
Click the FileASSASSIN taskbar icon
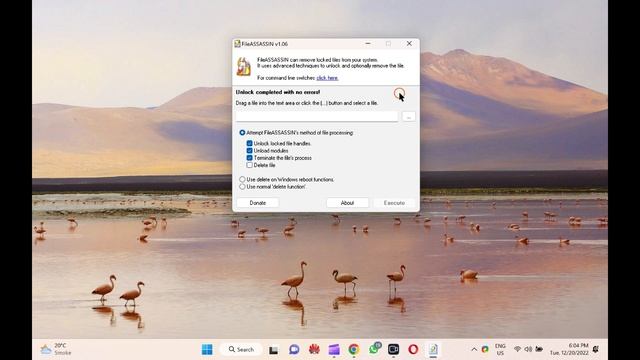(433, 349)
